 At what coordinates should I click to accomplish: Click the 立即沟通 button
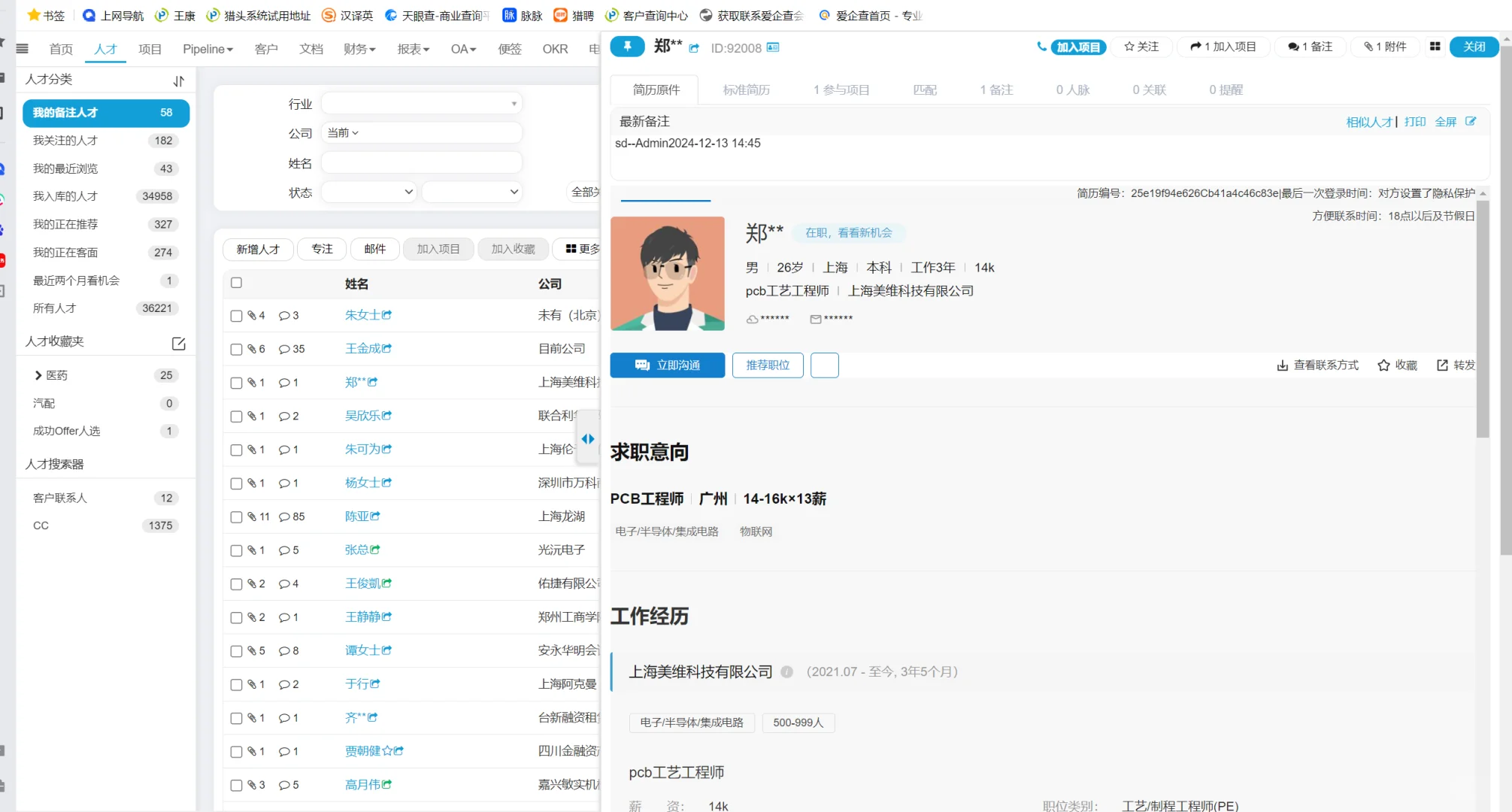pos(666,365)
